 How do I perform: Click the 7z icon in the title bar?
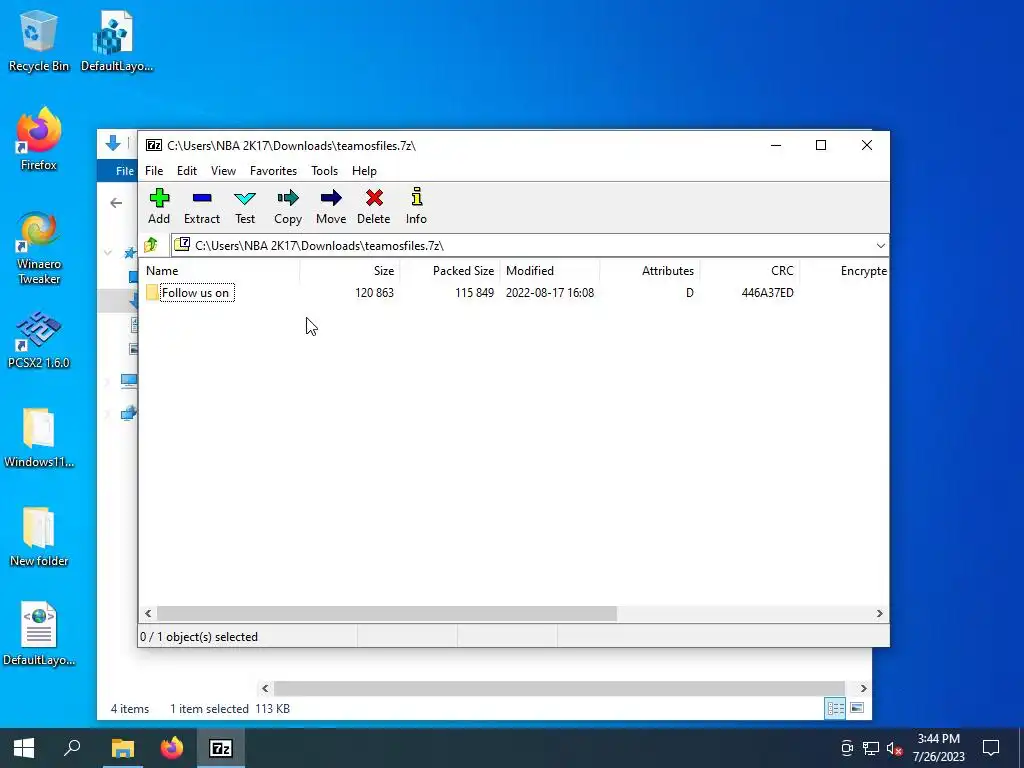153,146
